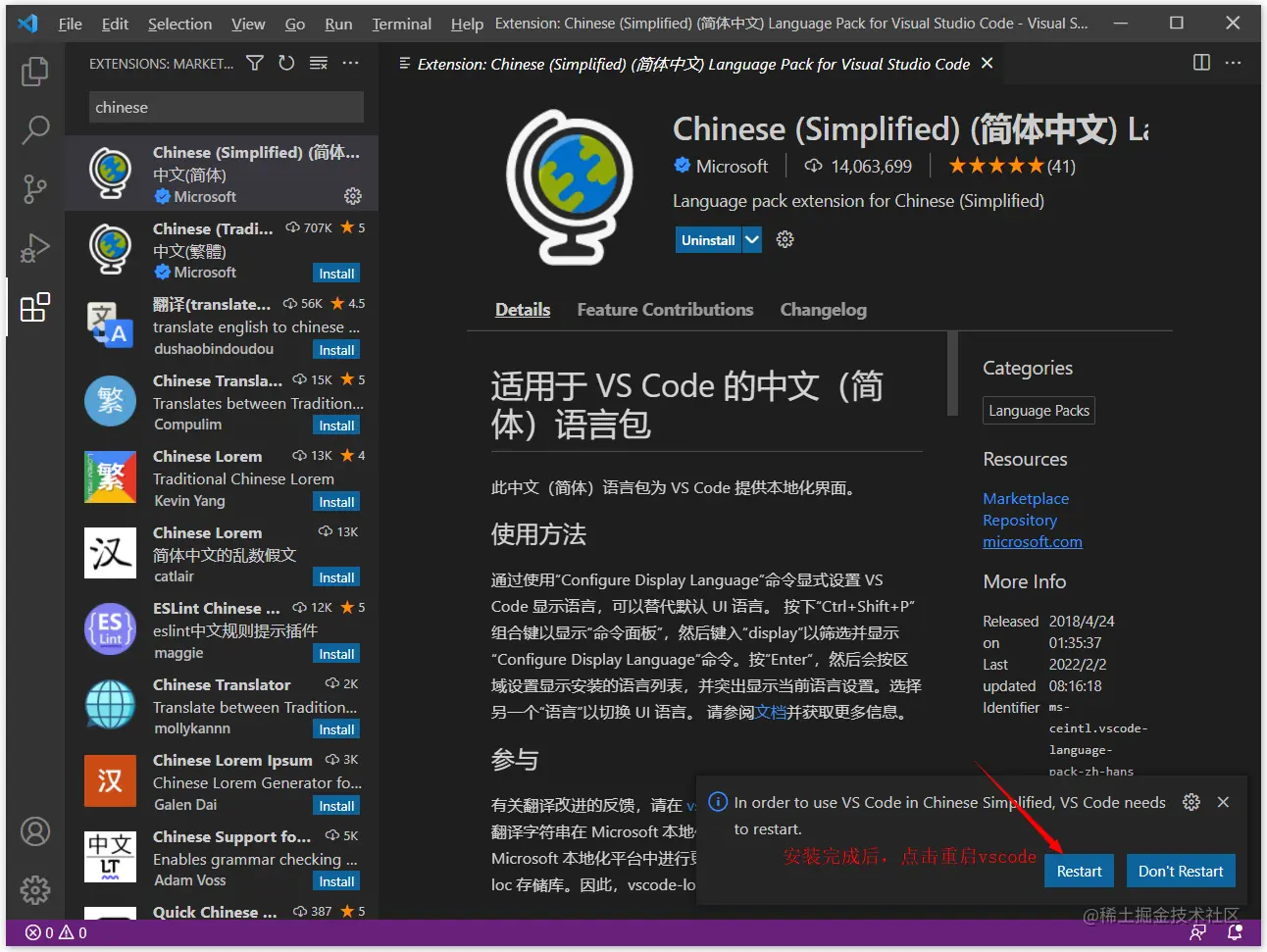Open feedback icon in status bar
The height and width of the screenshot is (952, 1267).
[1197, 932]
